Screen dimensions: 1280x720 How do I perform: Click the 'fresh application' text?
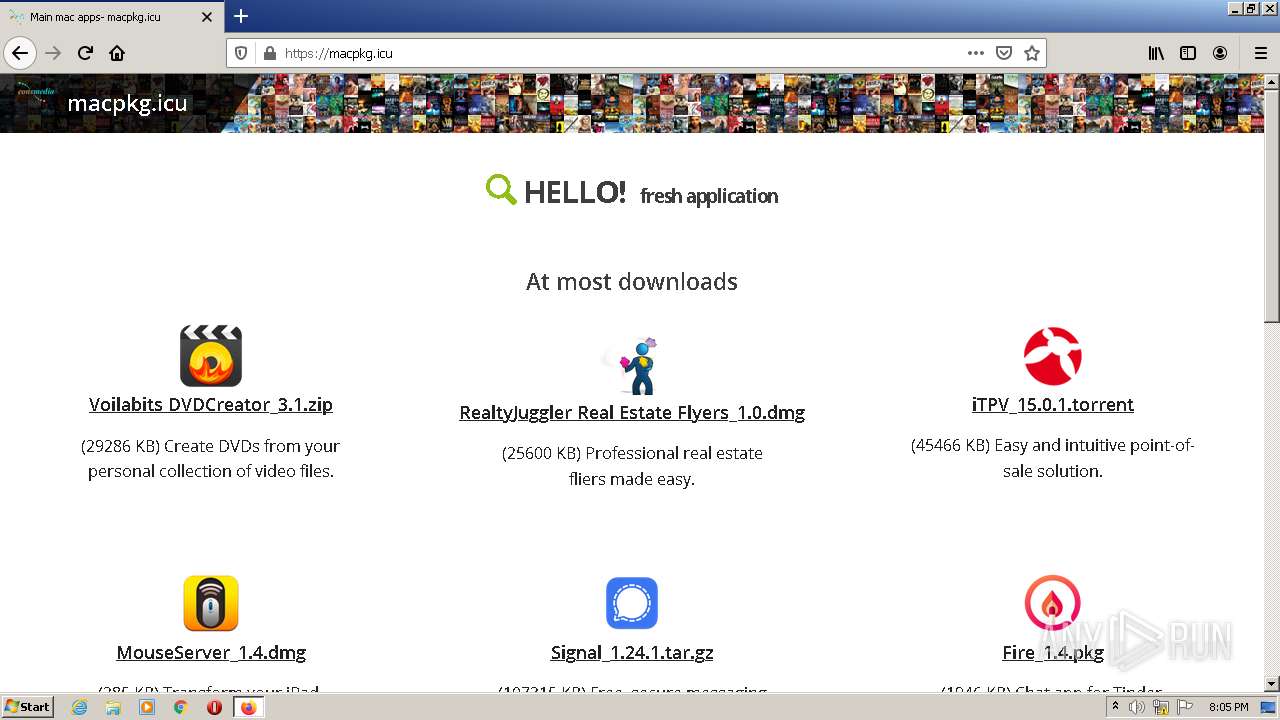[709, 196]
